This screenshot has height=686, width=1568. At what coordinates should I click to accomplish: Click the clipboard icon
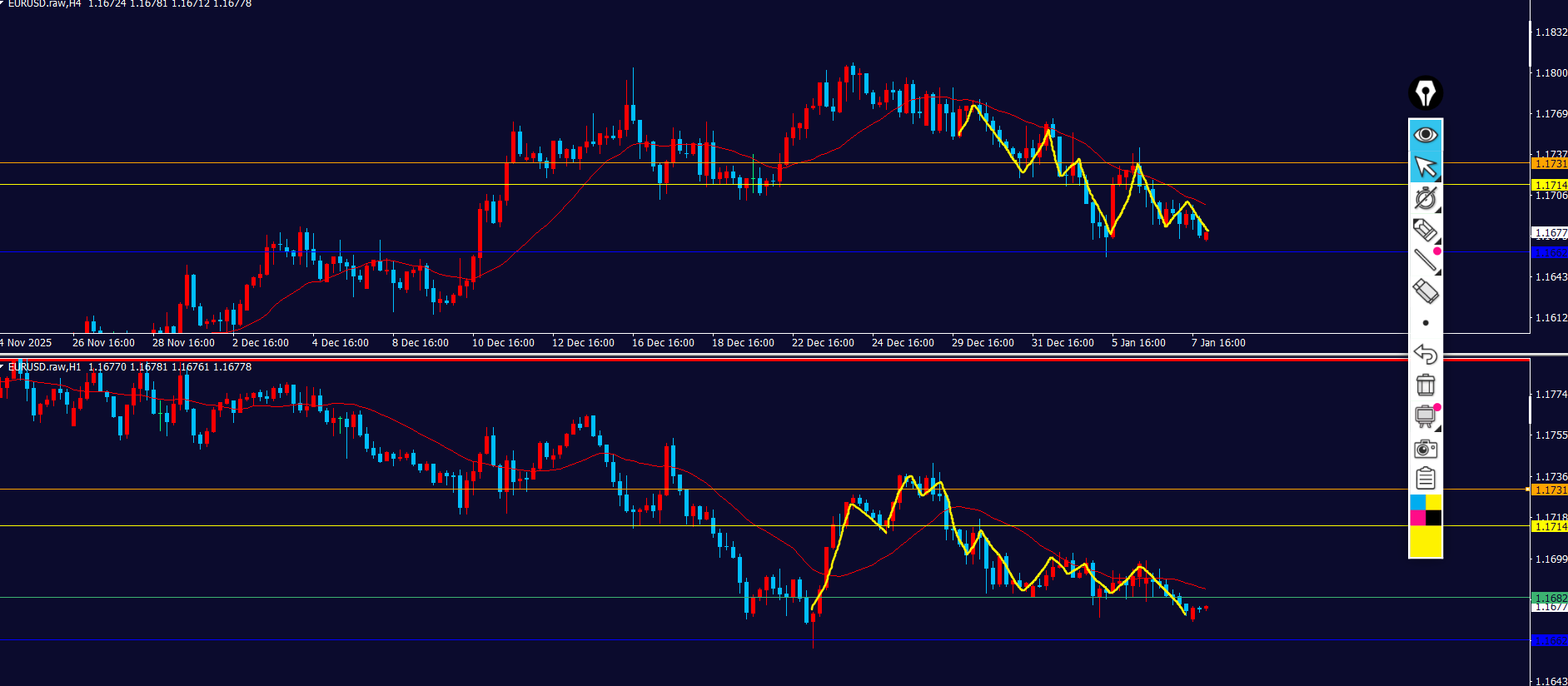pos(1425,479)
